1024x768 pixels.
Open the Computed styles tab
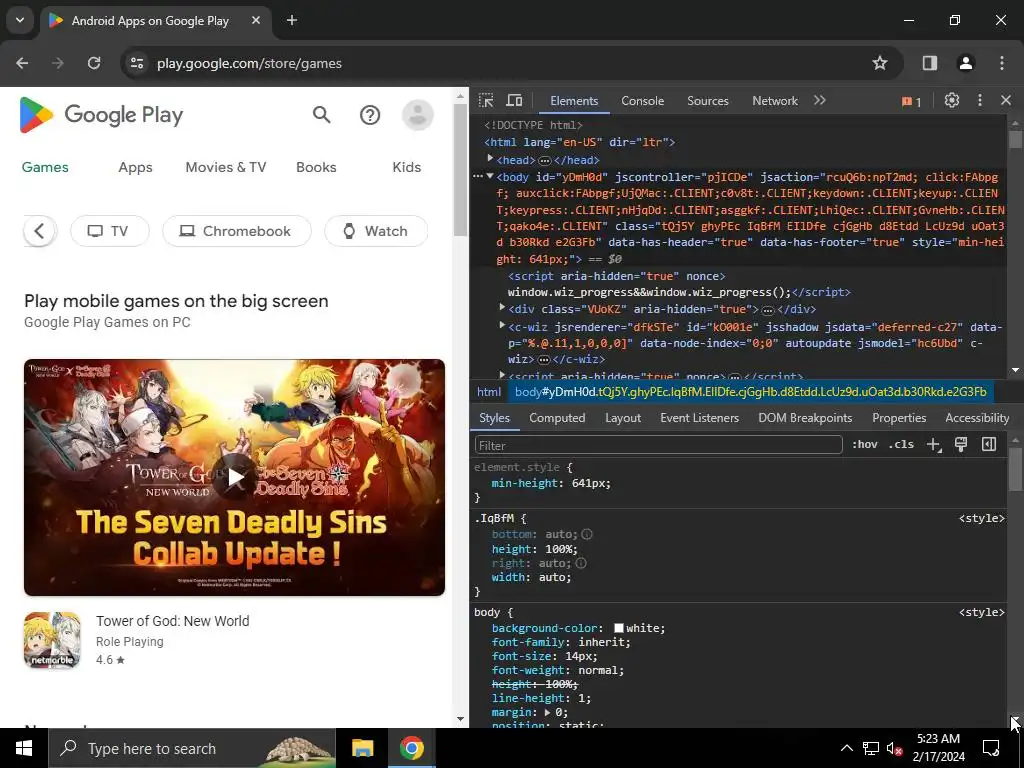pyautogui.click(x=557, y=418)
